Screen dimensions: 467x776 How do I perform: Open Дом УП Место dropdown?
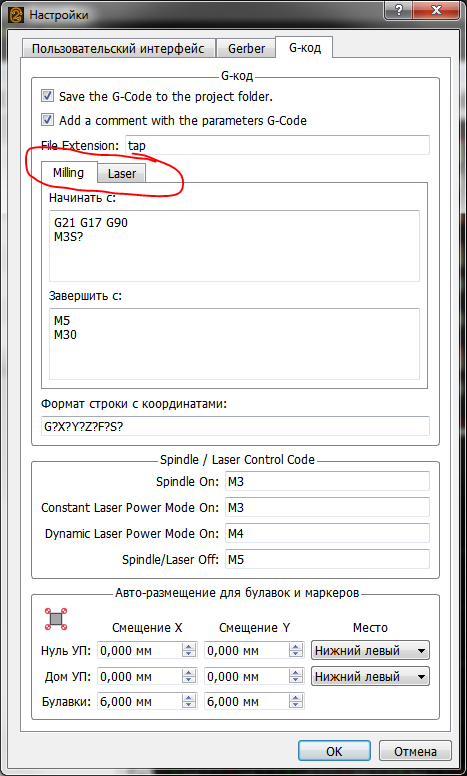coord(370,676)
